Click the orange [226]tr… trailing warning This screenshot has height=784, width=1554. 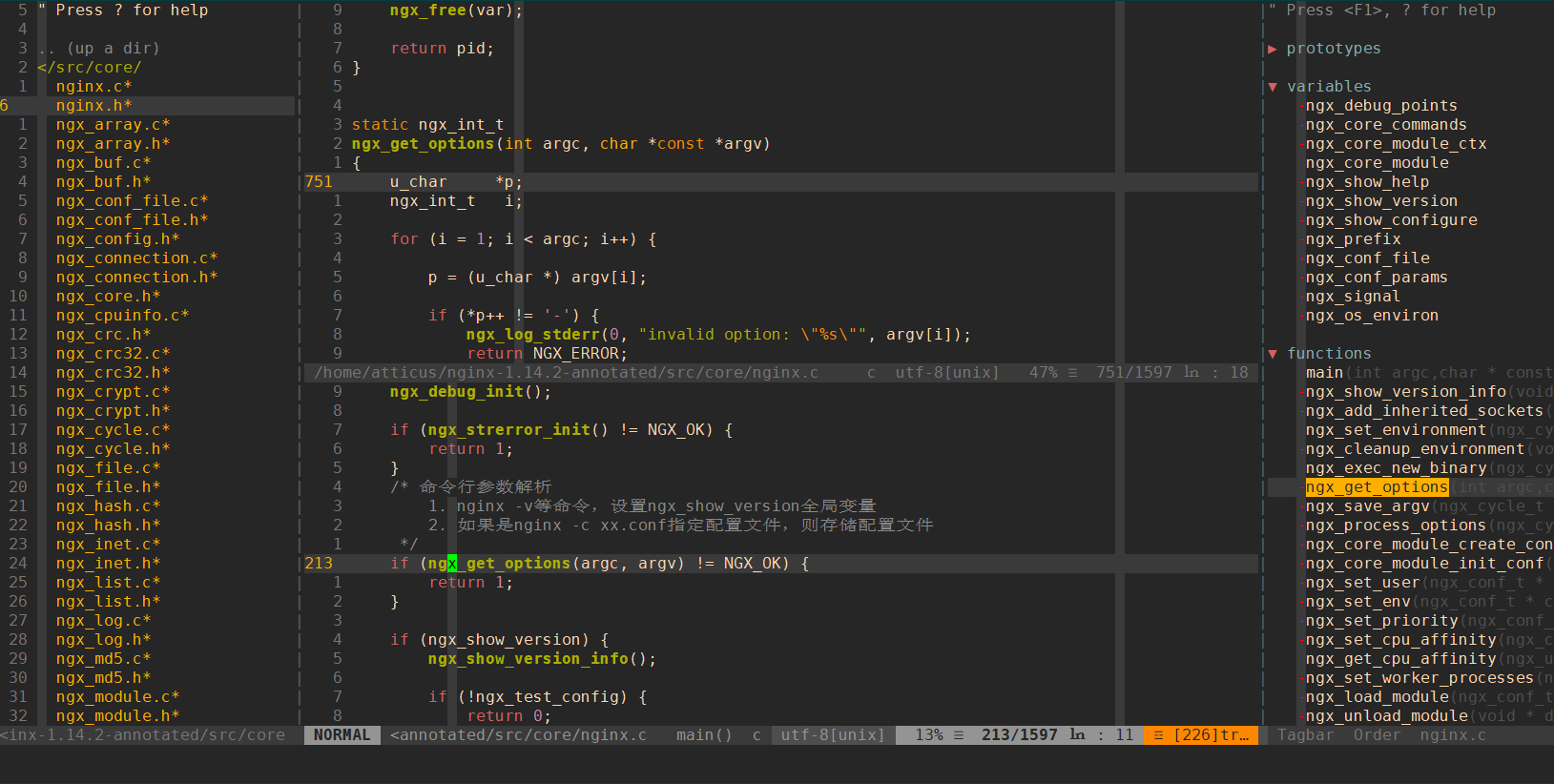(x=1201, y=735)
